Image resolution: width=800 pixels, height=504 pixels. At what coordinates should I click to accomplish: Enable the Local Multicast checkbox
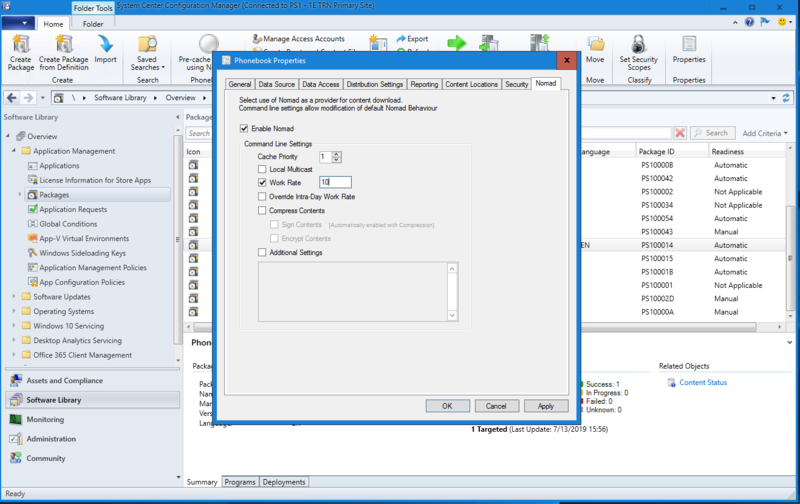tap(262, 170)
